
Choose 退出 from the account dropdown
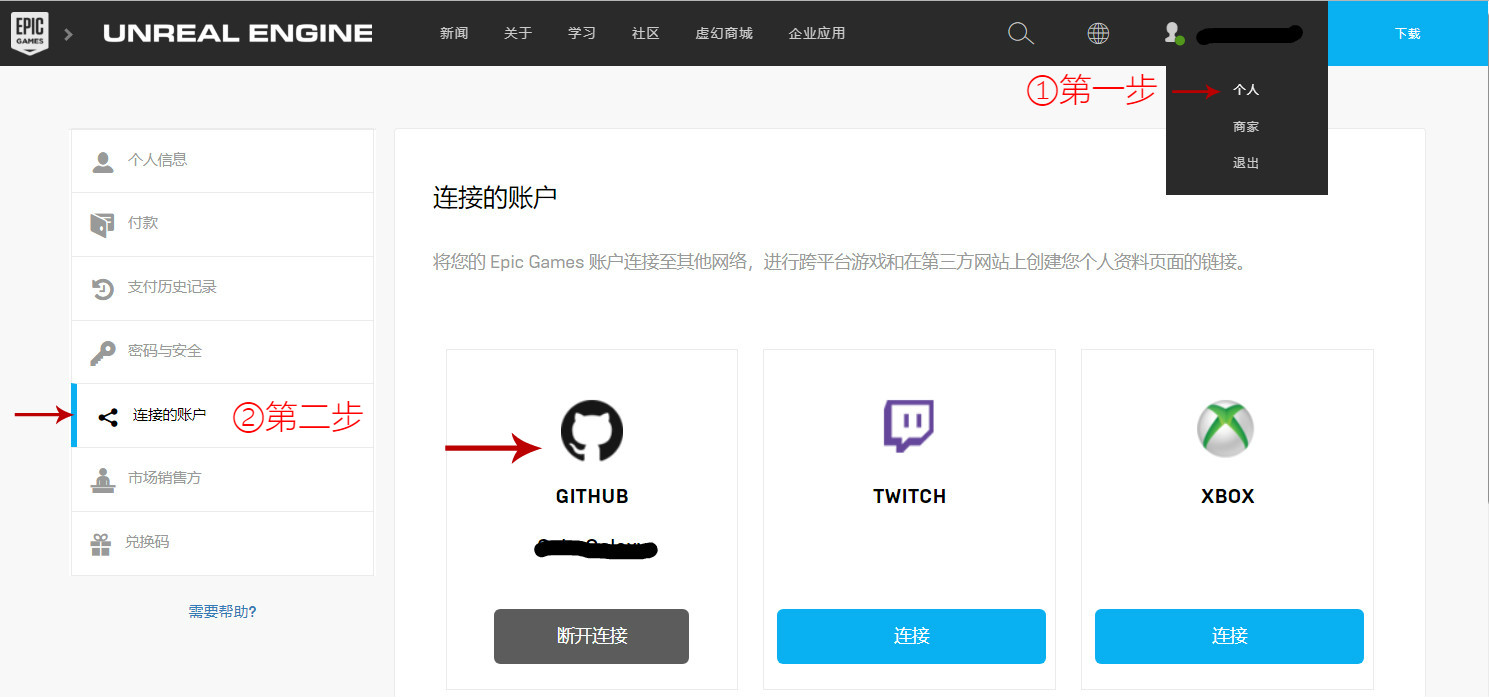pyautogui.click(x=1246, y=162)
